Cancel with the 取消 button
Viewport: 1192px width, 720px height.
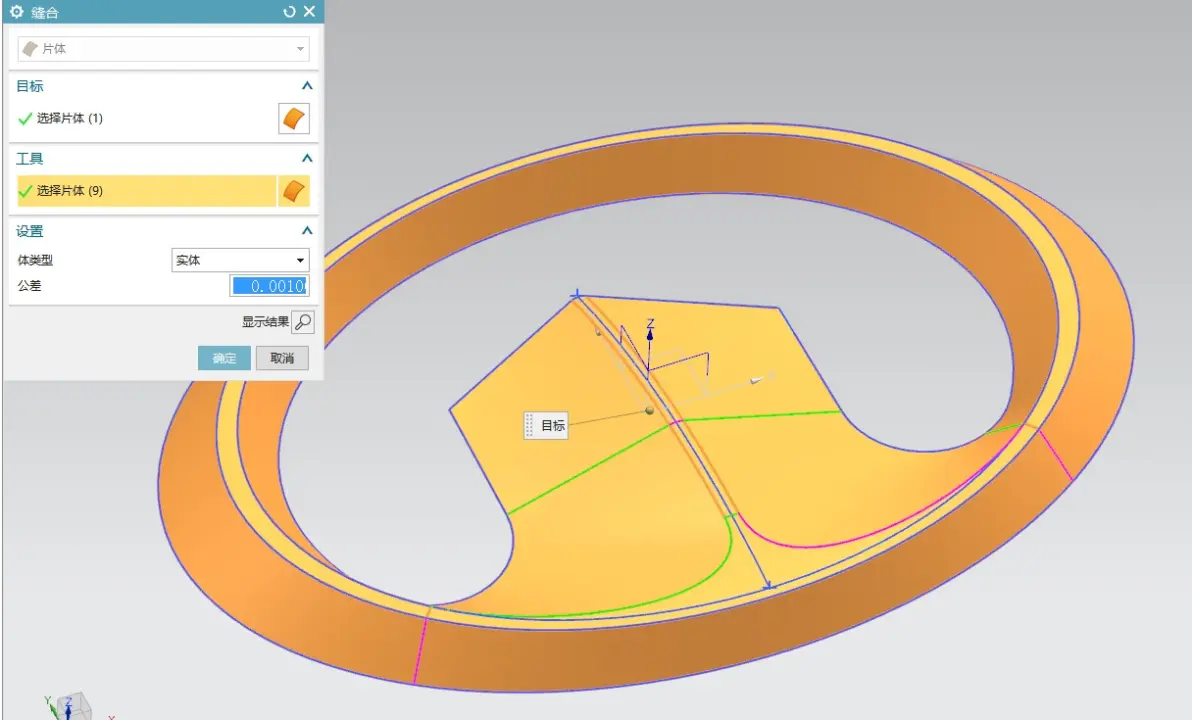(x=282, y=358)
